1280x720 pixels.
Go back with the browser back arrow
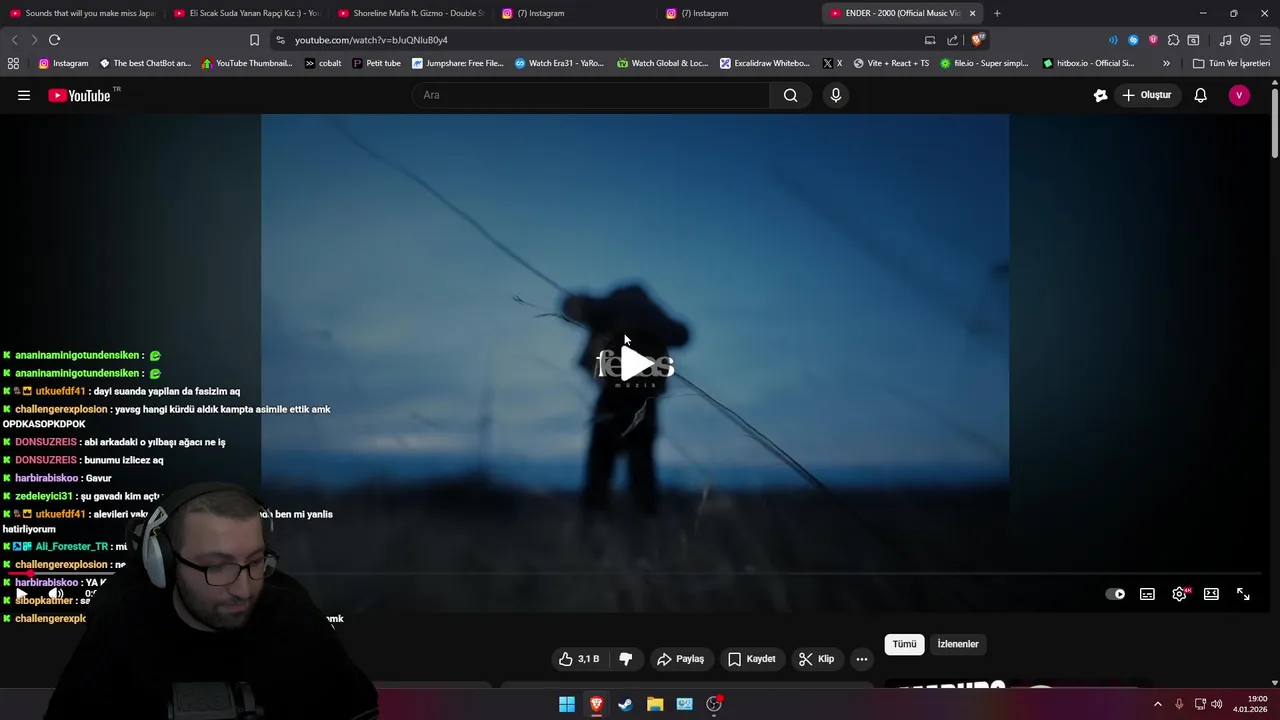[x=14, y=40]
